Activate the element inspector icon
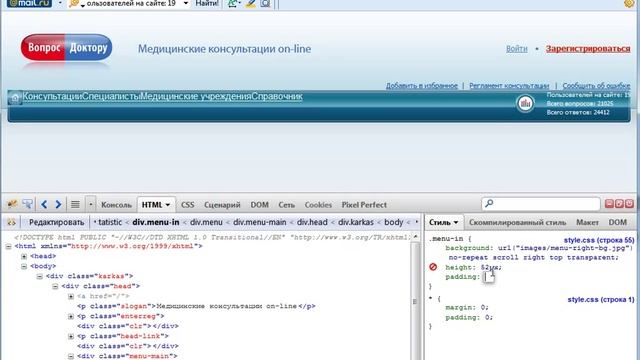This screenshot has width=640, height=360. click(28, 204)
